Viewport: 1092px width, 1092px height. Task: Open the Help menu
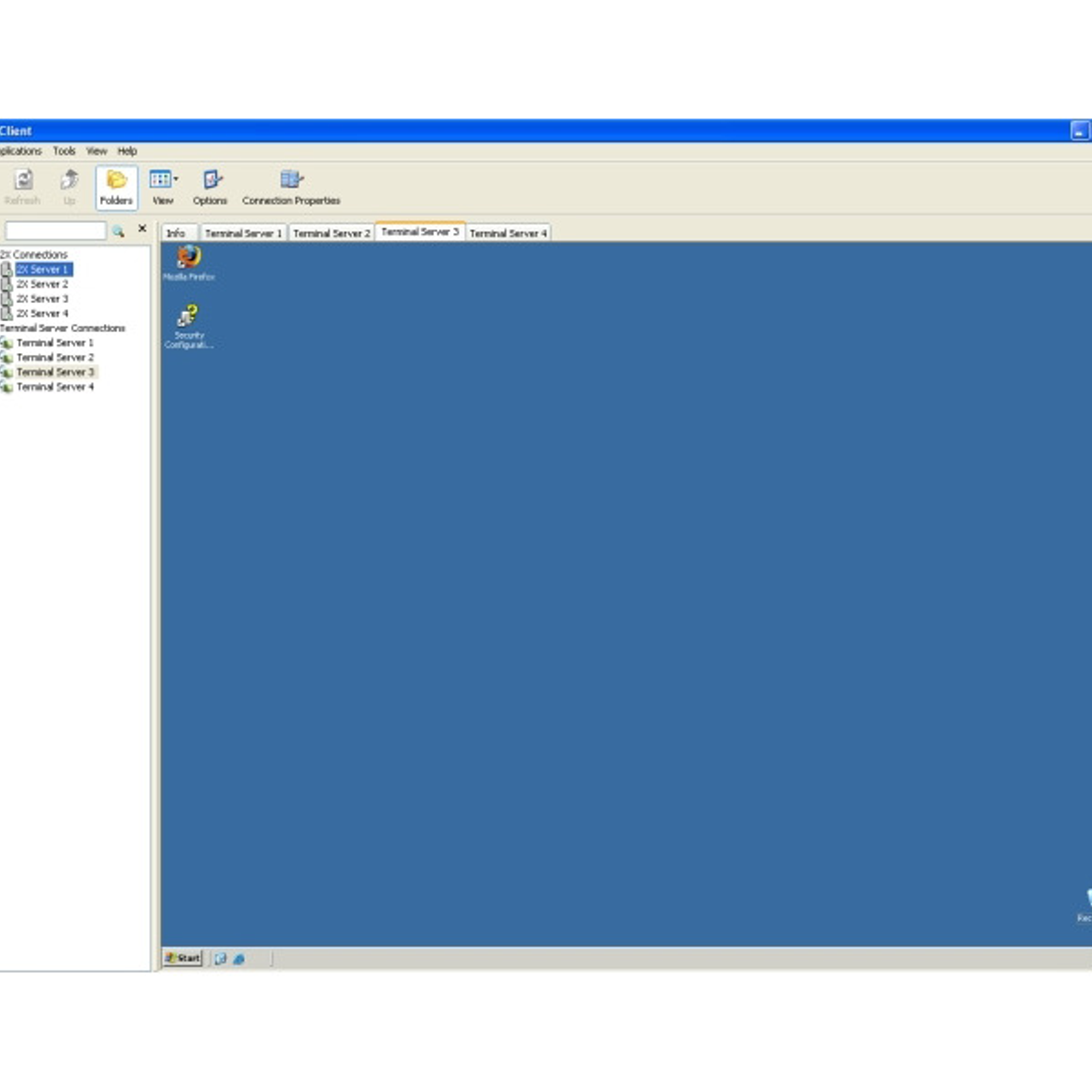[127, 151]
